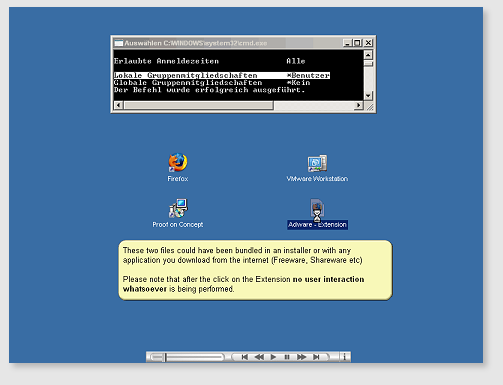The height and width of the screenshot is (385, 503).
Task: Close the cmd.exe window
Action: pos(368,43)
